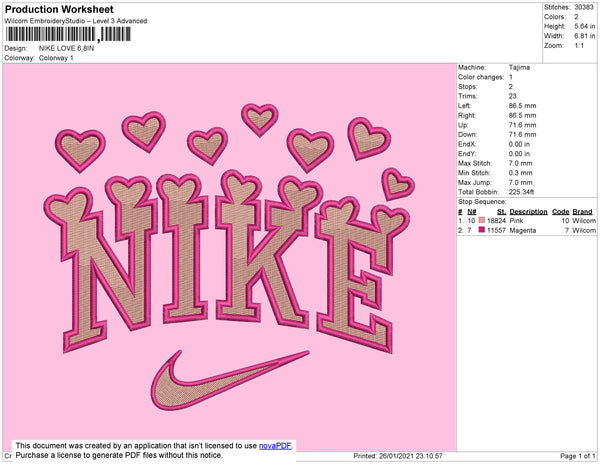Click the top center heart in the design
Screen dimensions: 600x464
point(260,118)
